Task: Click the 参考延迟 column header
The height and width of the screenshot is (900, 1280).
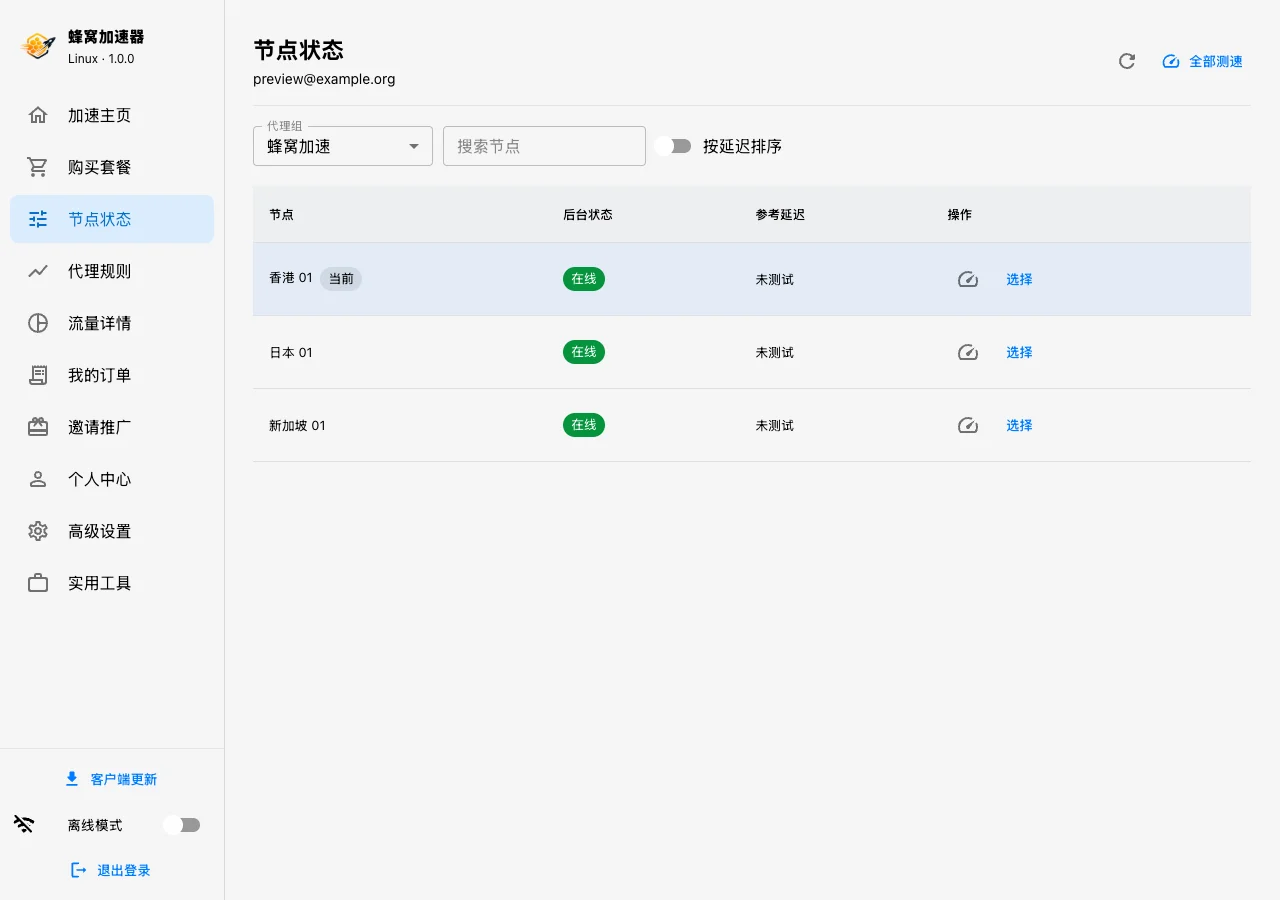Action: click(x=780, y=215)
